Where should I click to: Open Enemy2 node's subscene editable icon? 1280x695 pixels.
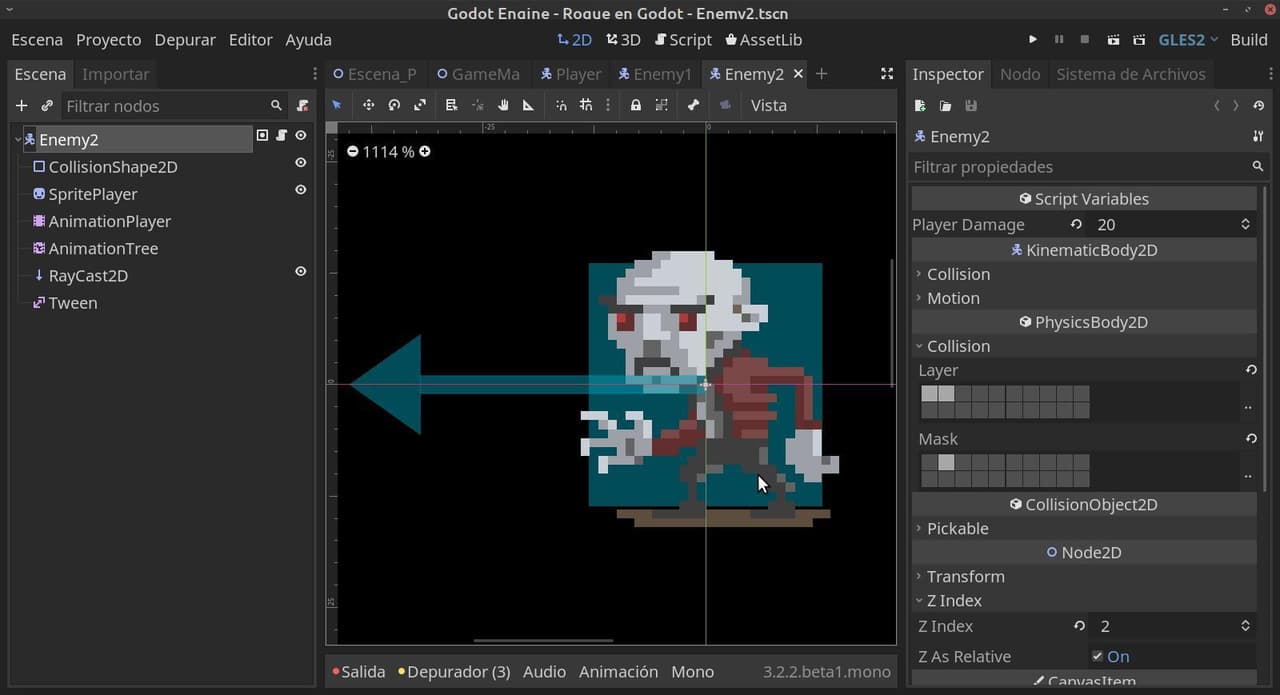click(x=262, y=135)
